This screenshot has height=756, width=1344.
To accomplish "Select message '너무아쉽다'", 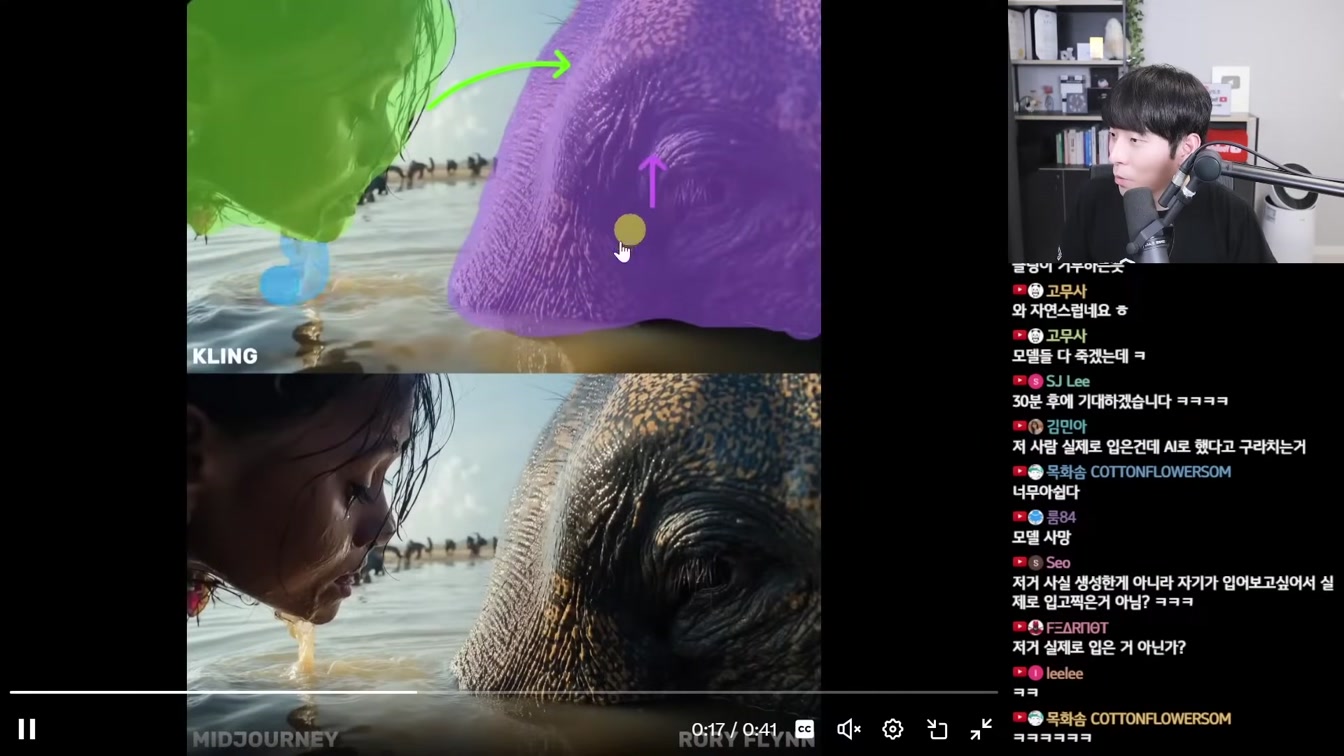I will 1045,492.
